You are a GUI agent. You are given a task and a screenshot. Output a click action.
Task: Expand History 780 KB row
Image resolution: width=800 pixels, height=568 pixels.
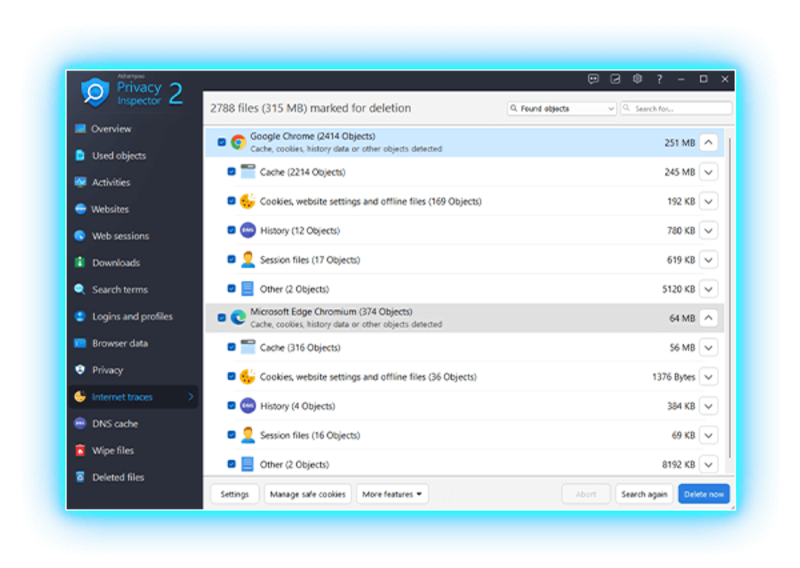point(709,231)
